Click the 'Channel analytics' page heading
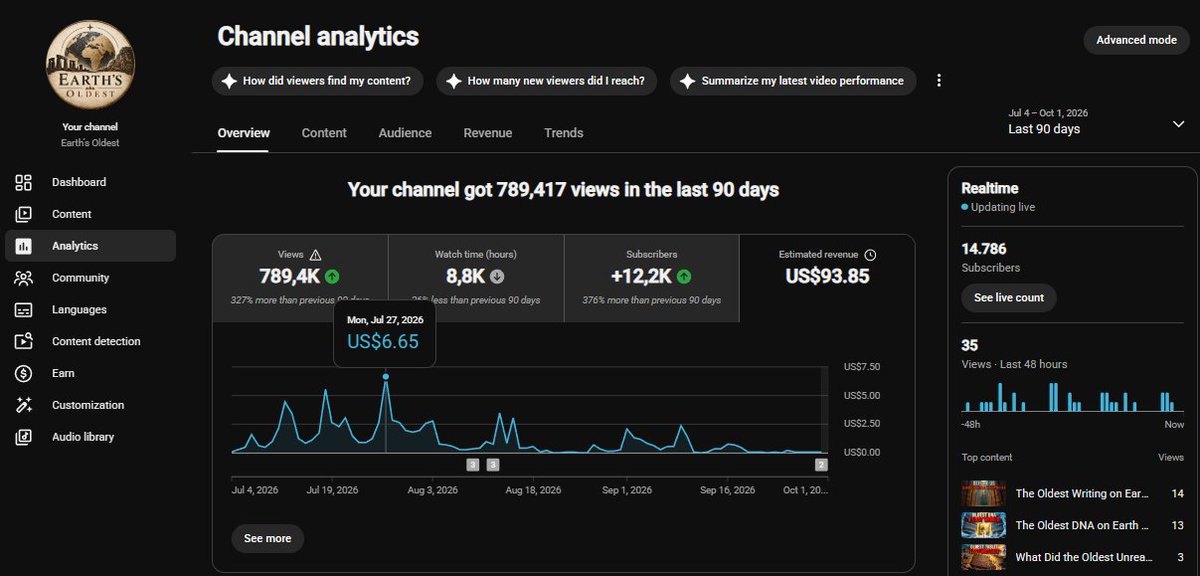This screenshot has width=1200, height=576. (318, 37)
